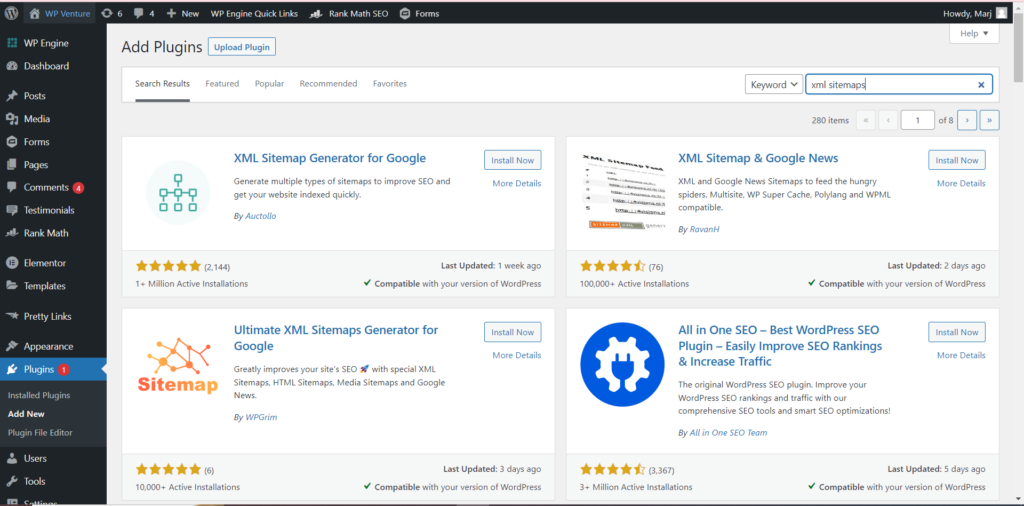Open the Rank Math SEO chart icon
This screenshot has height=506, width=1024.
317,13
